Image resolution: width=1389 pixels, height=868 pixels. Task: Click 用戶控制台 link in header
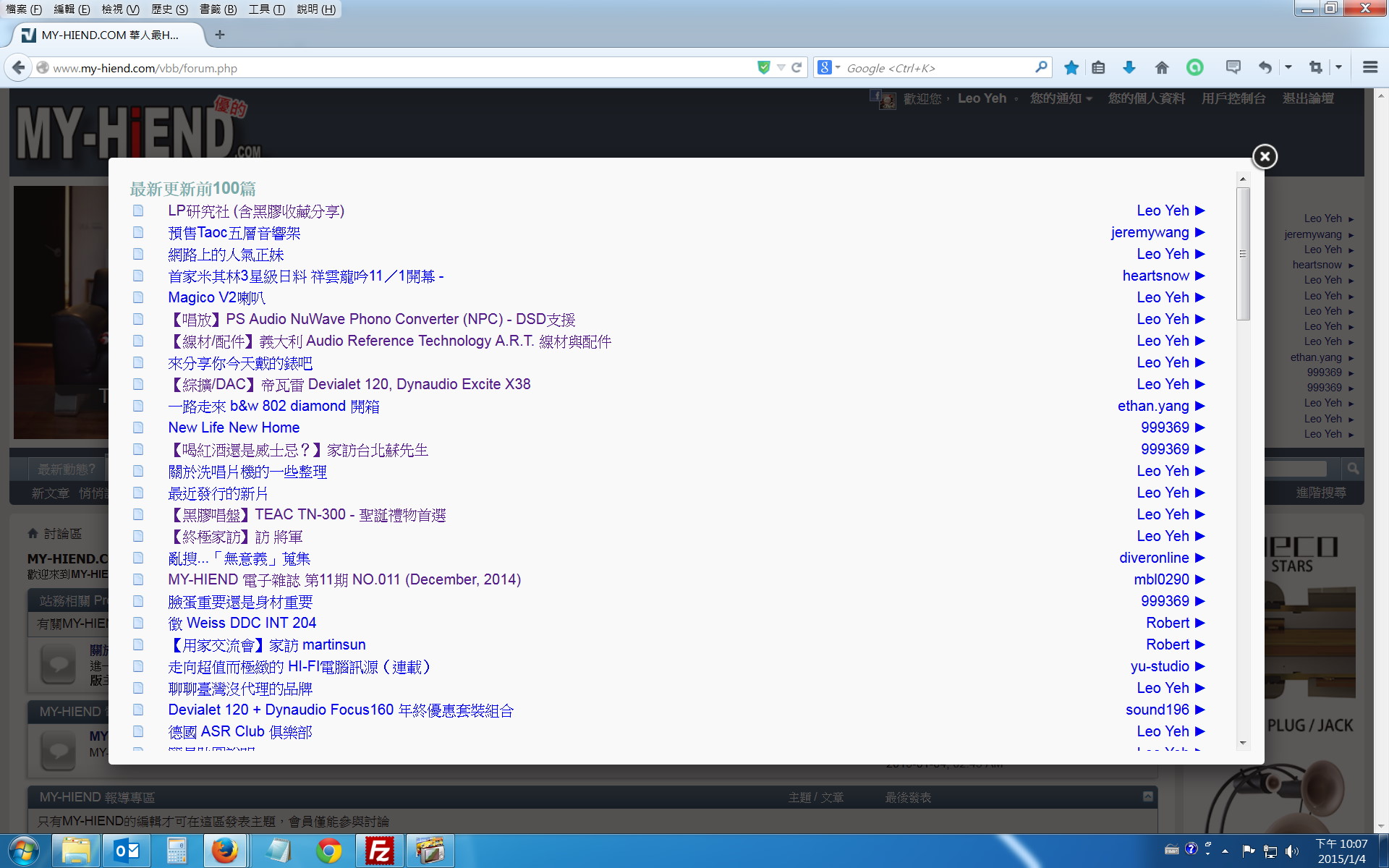(x=1233, y=98)
